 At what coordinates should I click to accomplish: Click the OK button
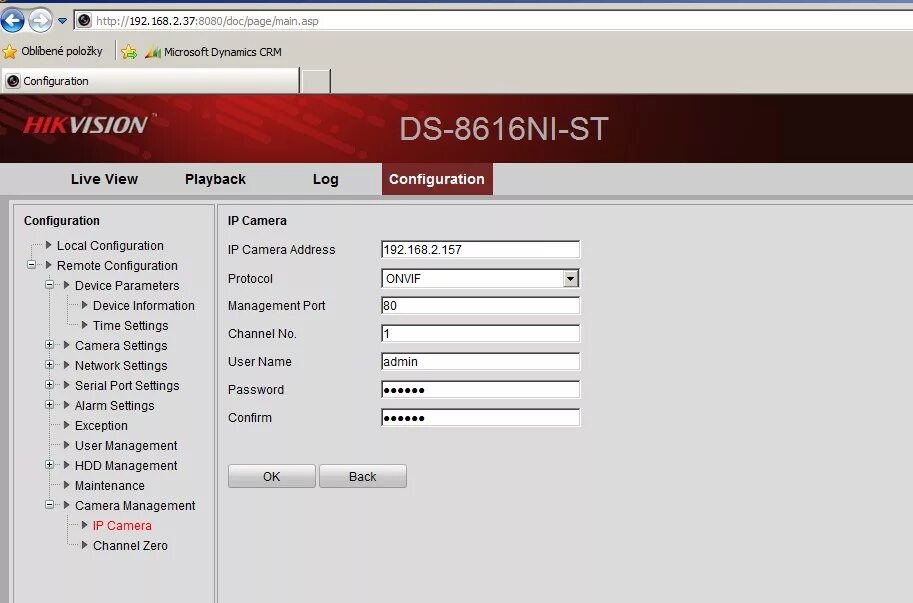pyautogui.click(x=272, y=476)
